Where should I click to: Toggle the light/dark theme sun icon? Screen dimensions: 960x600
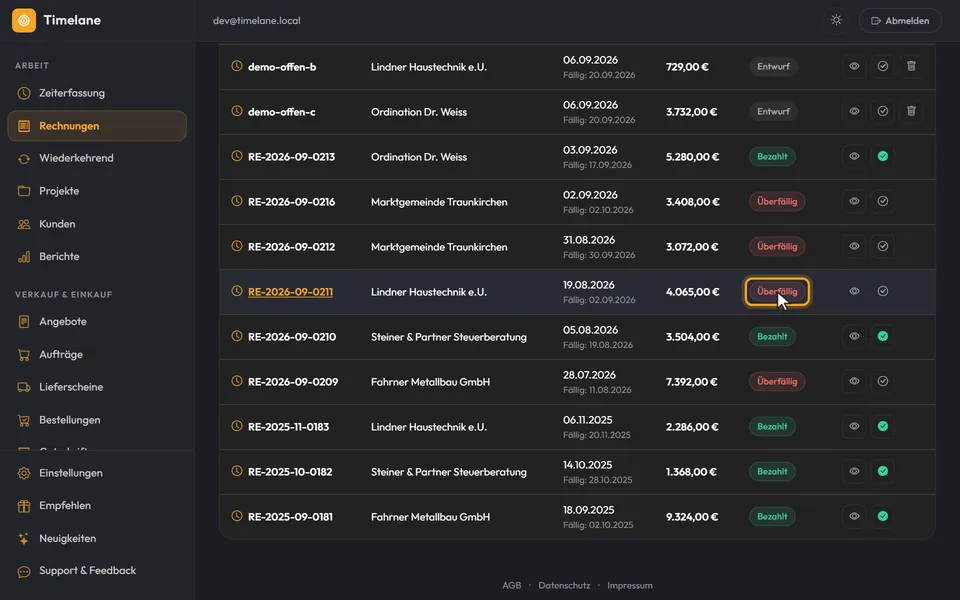[x=836, y=20]
